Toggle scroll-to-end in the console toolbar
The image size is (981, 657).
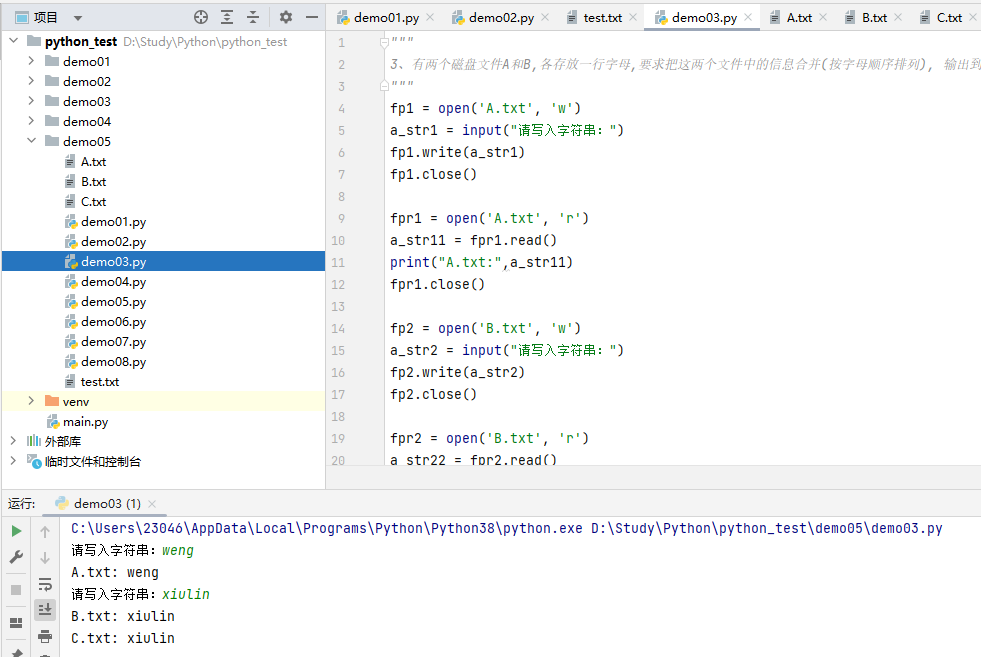tap(45, 609)
